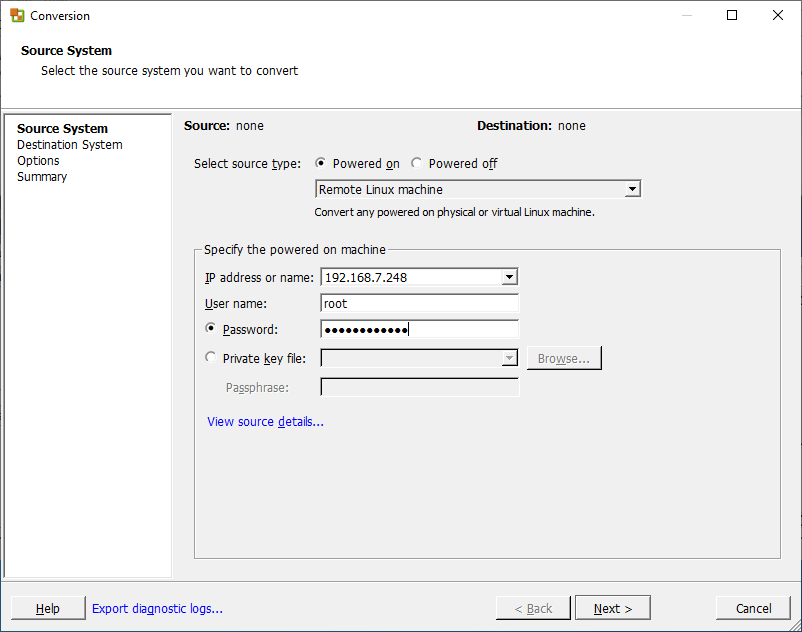This screenshot has width=802, height=632.
Task: Click the Next button
Action: coord(613,608)
